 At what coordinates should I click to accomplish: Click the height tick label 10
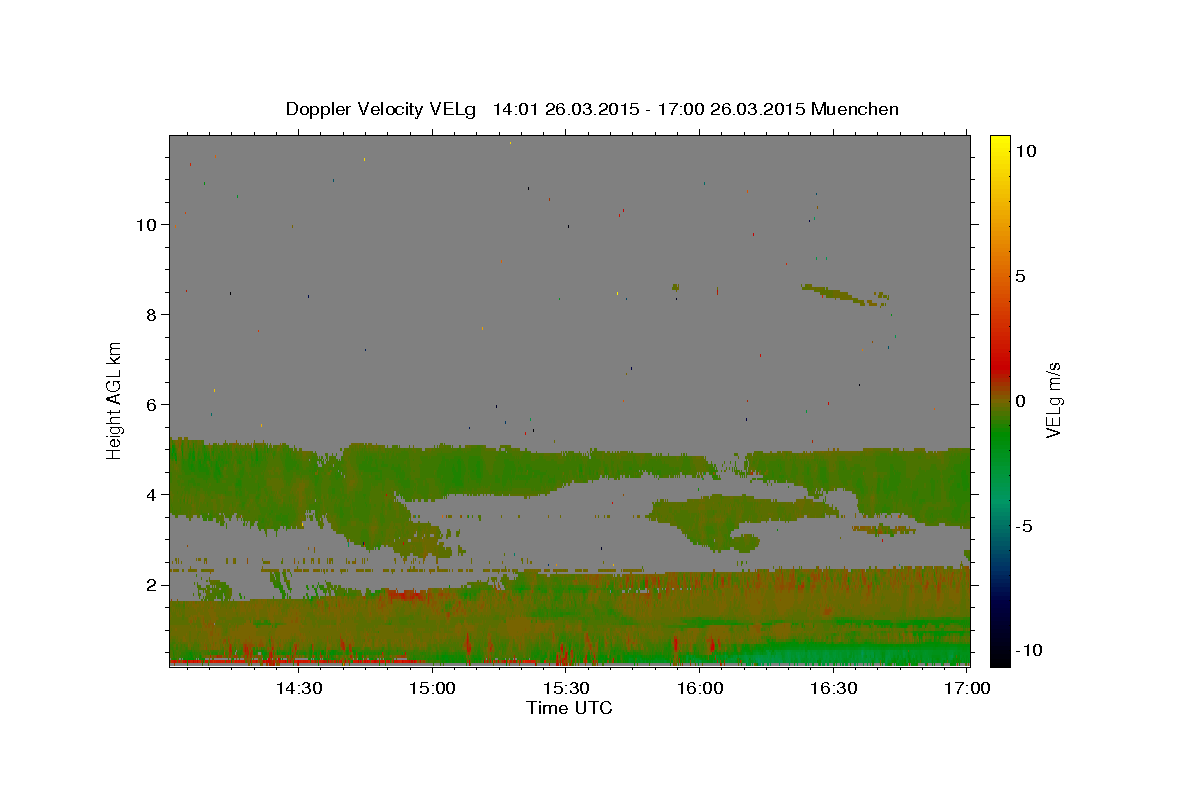tap(147, 224)
